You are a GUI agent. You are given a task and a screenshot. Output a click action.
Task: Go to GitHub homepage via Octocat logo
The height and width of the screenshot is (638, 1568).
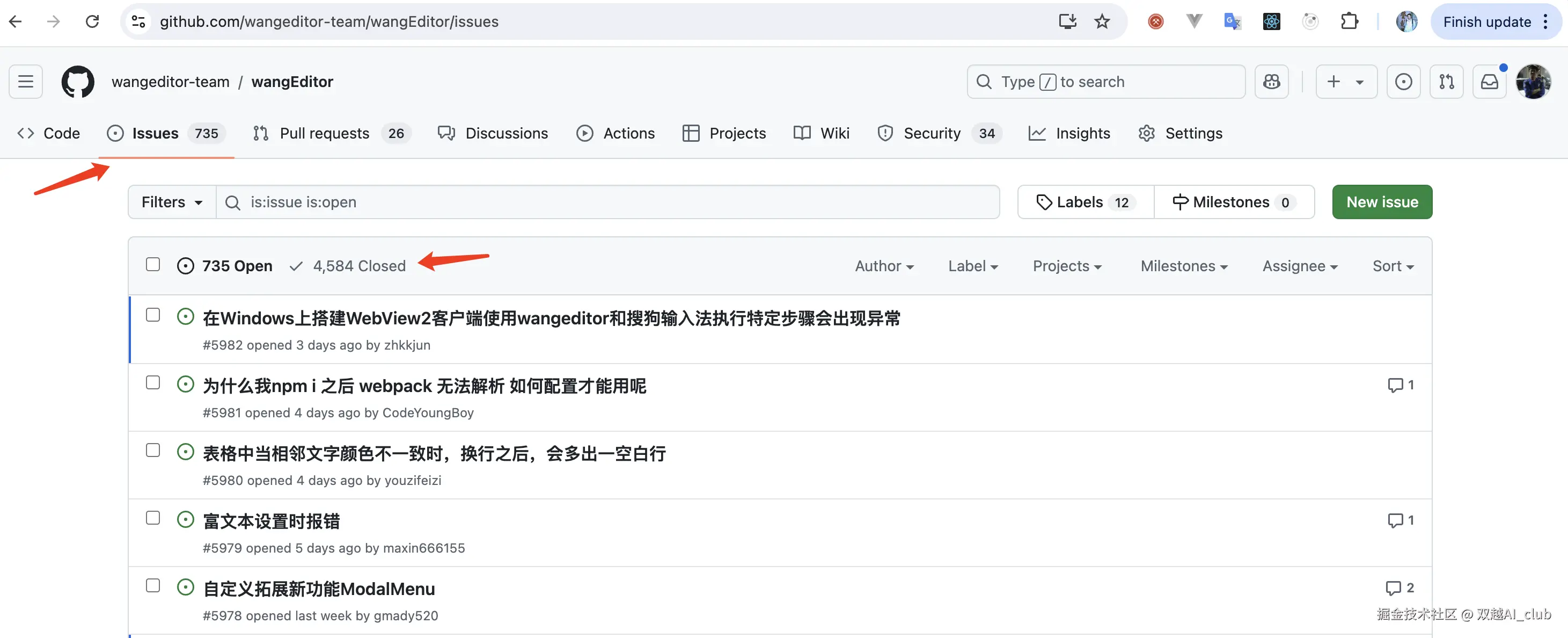pos(78,82)
